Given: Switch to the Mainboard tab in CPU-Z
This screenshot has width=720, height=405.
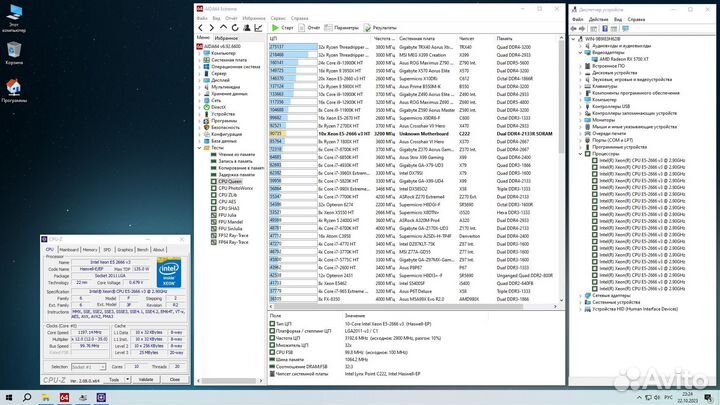Looking at the screenshot, I should point(69,249).
